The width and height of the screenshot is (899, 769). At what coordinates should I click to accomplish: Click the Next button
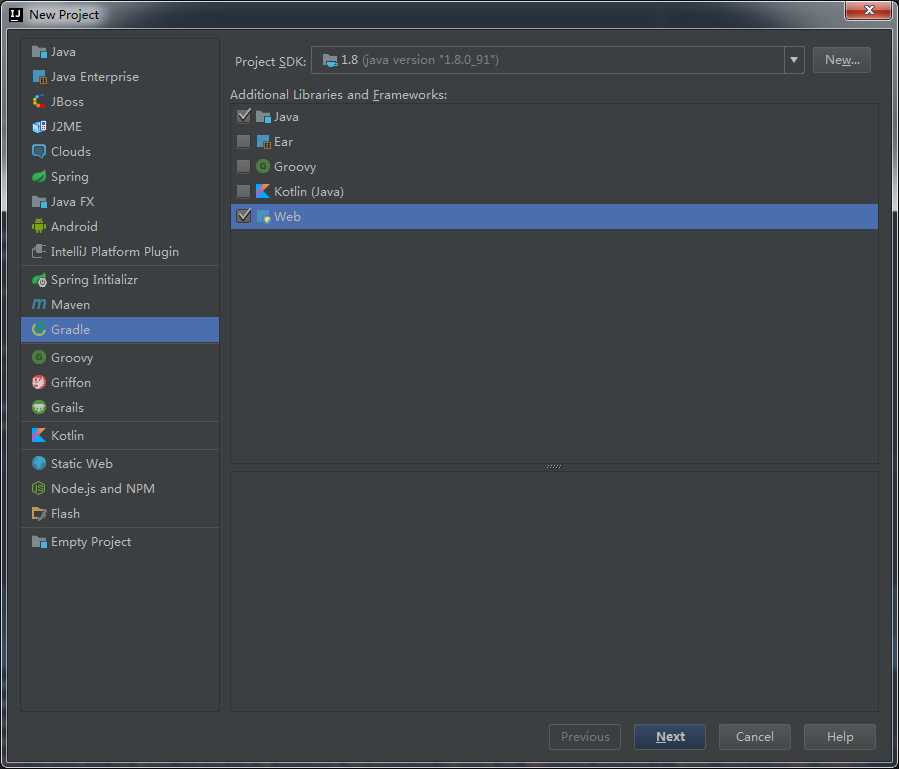[x=670, y=737]
